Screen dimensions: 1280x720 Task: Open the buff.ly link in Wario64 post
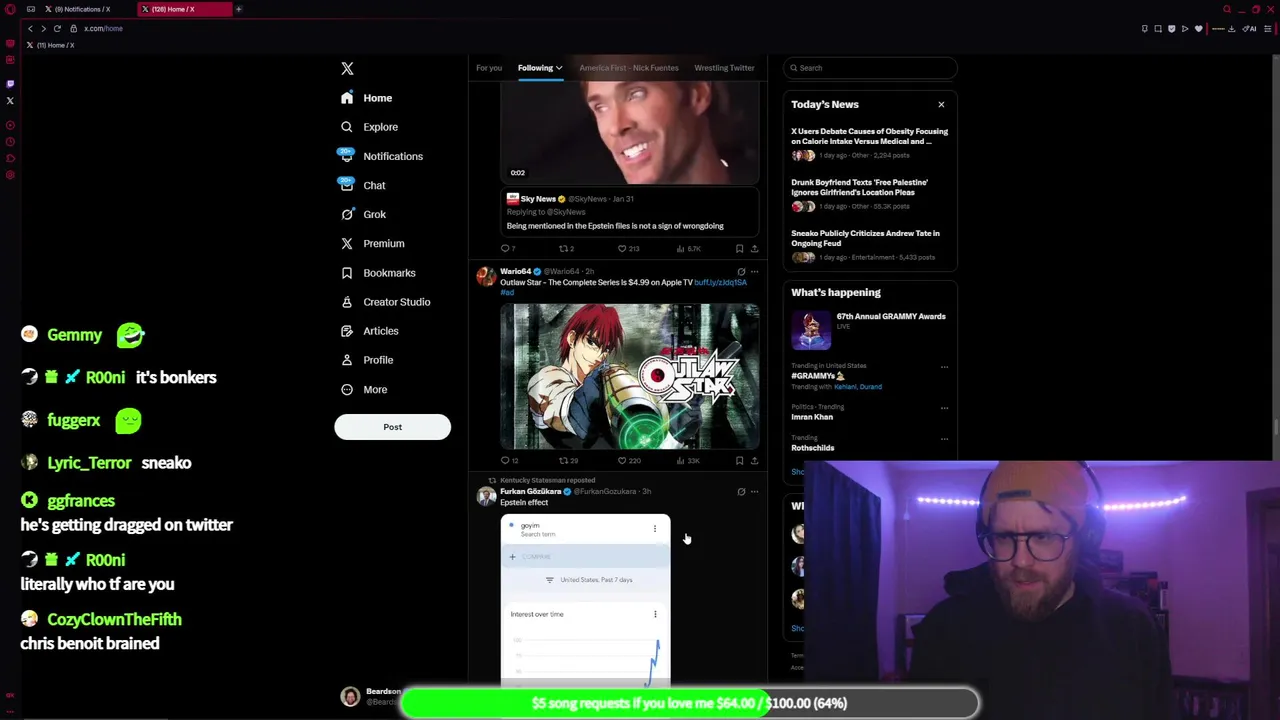click(x=720, y=283)
